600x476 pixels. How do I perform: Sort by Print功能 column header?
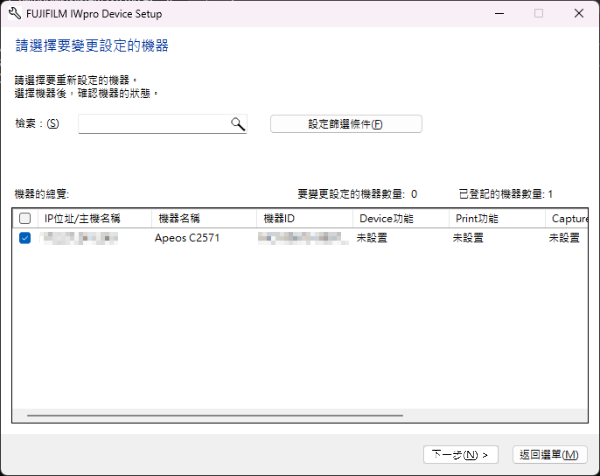point(497,218)
